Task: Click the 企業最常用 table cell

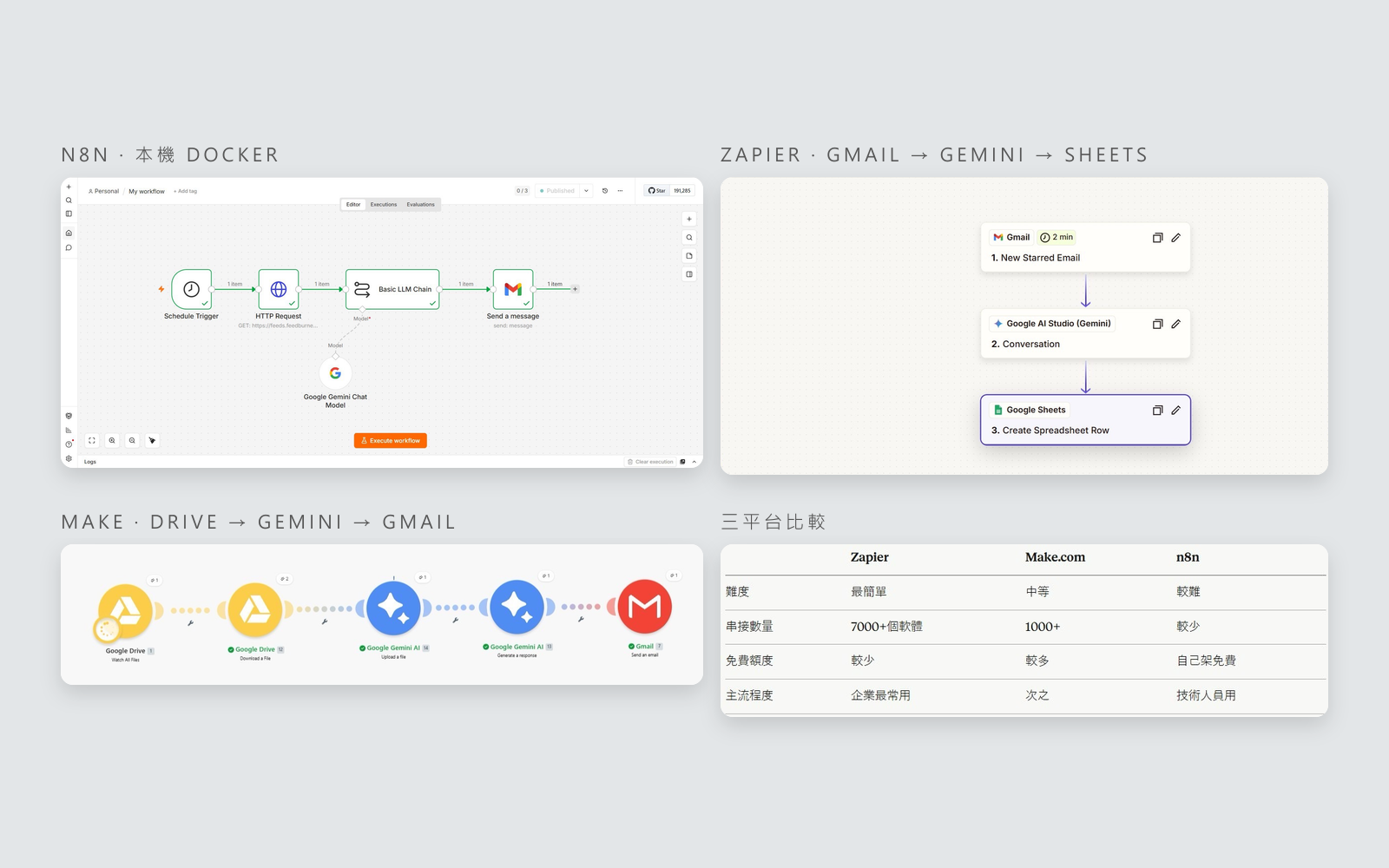Action: 880,696
